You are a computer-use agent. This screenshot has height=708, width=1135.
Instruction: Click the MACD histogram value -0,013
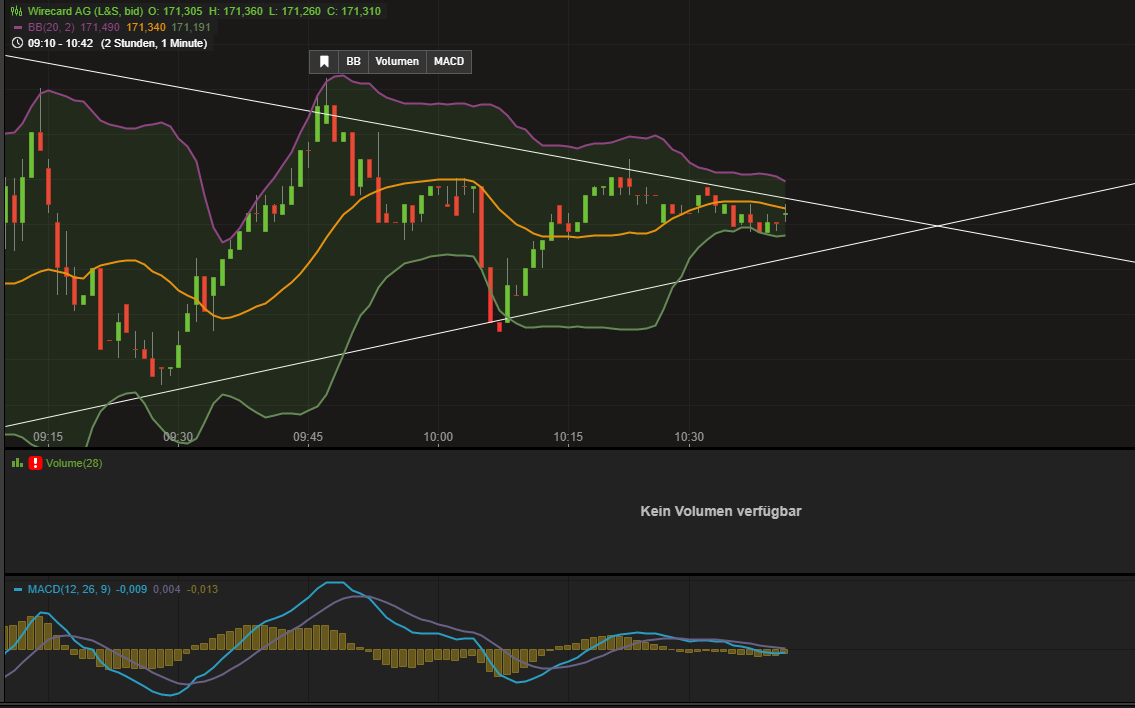pyautogui.click(x=203, y=589)
